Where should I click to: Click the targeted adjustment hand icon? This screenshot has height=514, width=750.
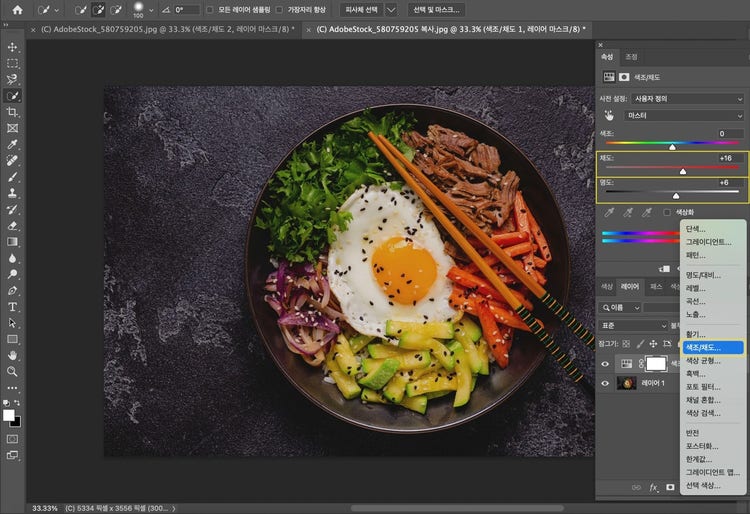coord(609,116)
